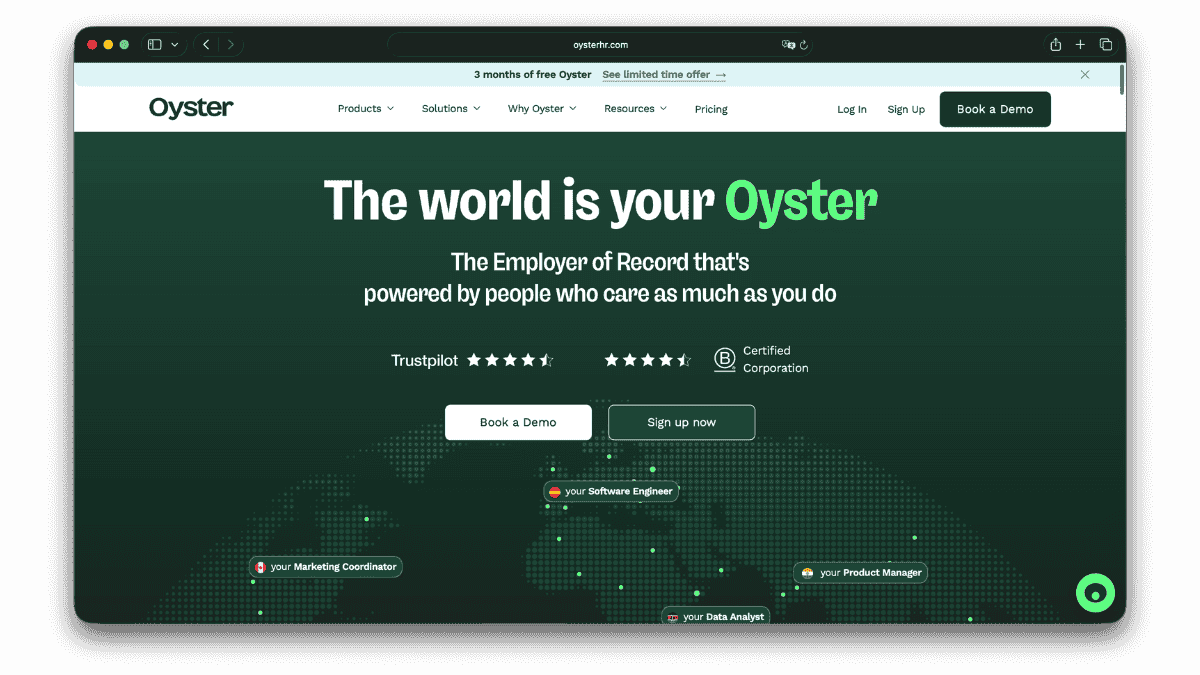Select Sign Up in the navigation
This screenshot has width=1200, height=675.
click(x=906, y=109)
